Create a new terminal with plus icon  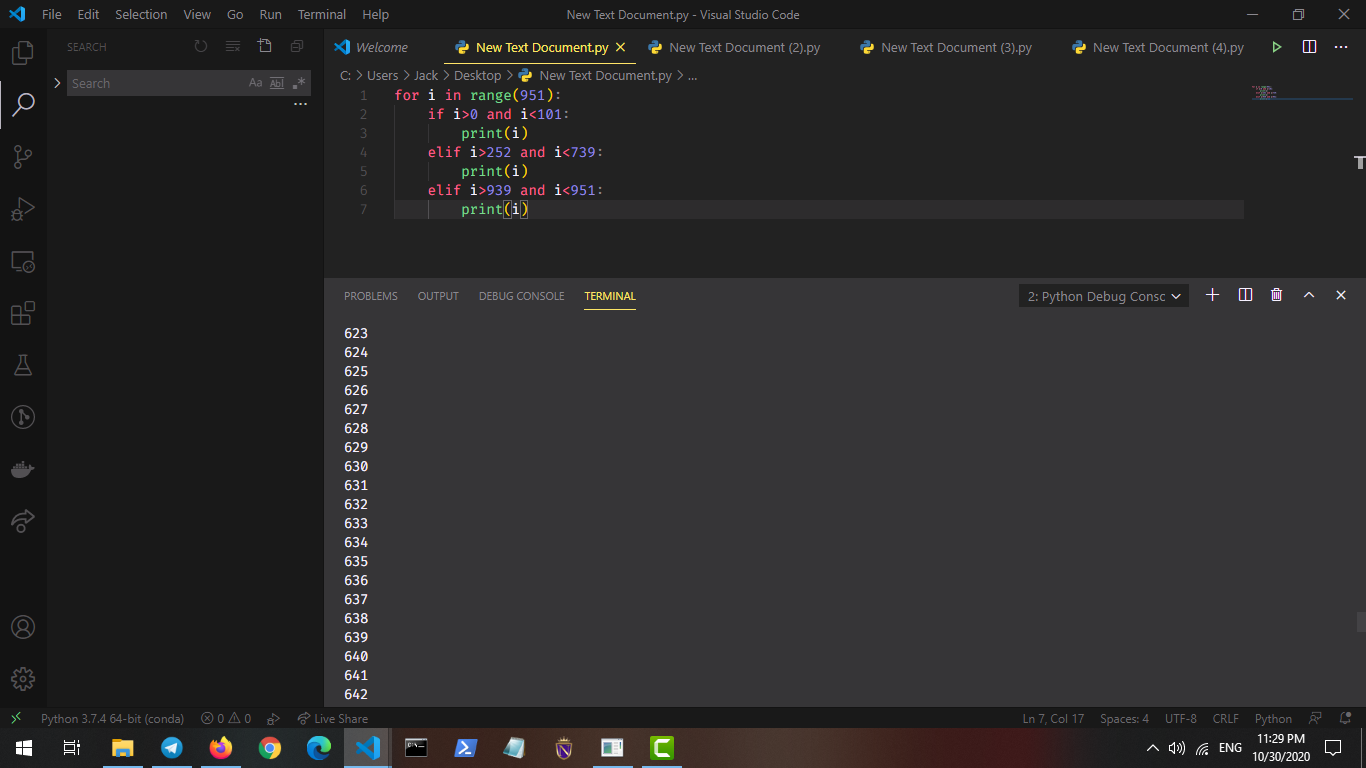click(x=1213, y=295)
